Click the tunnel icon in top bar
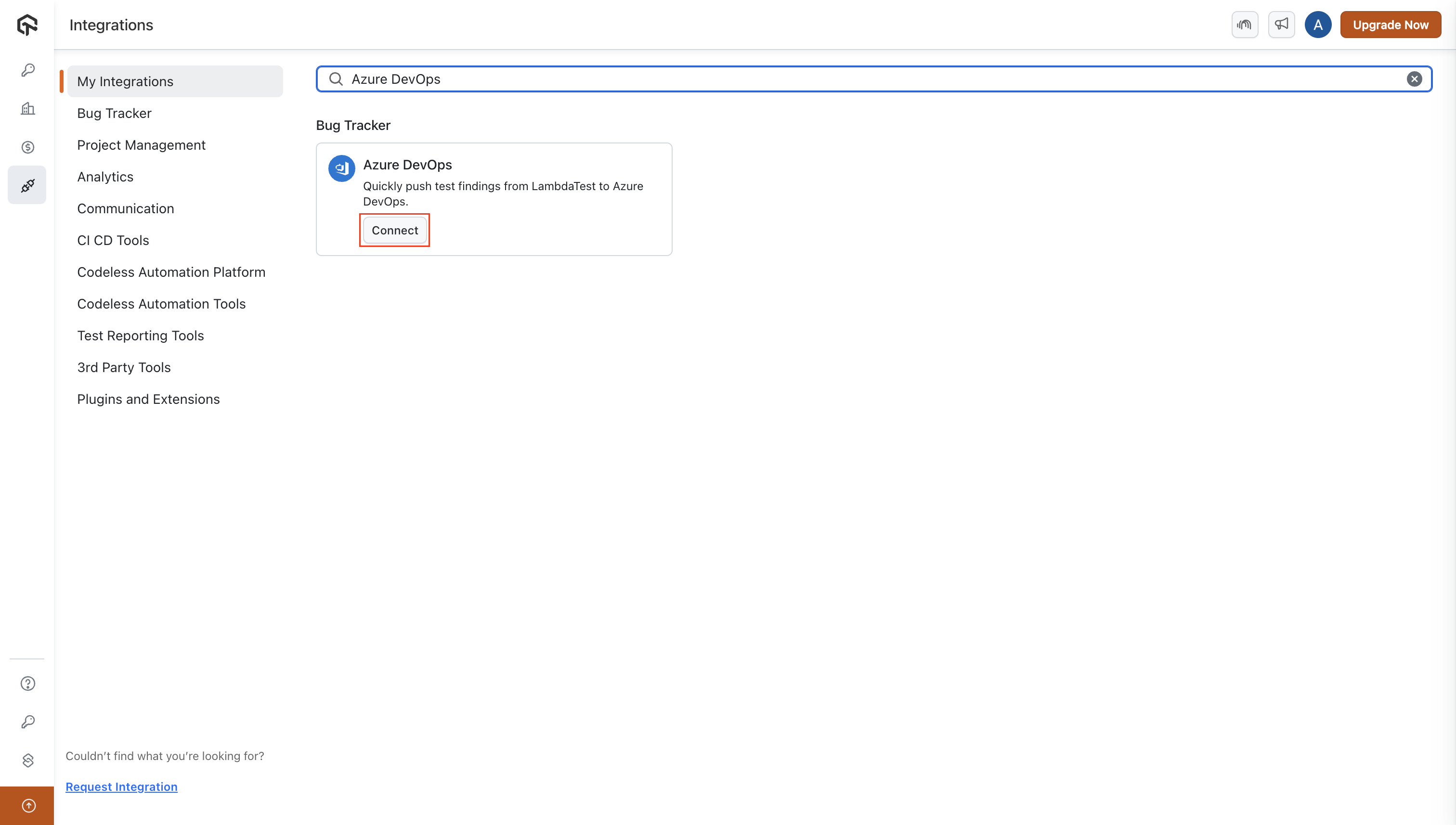This screenshot has width=1456, height=825. coord(1245,25)
